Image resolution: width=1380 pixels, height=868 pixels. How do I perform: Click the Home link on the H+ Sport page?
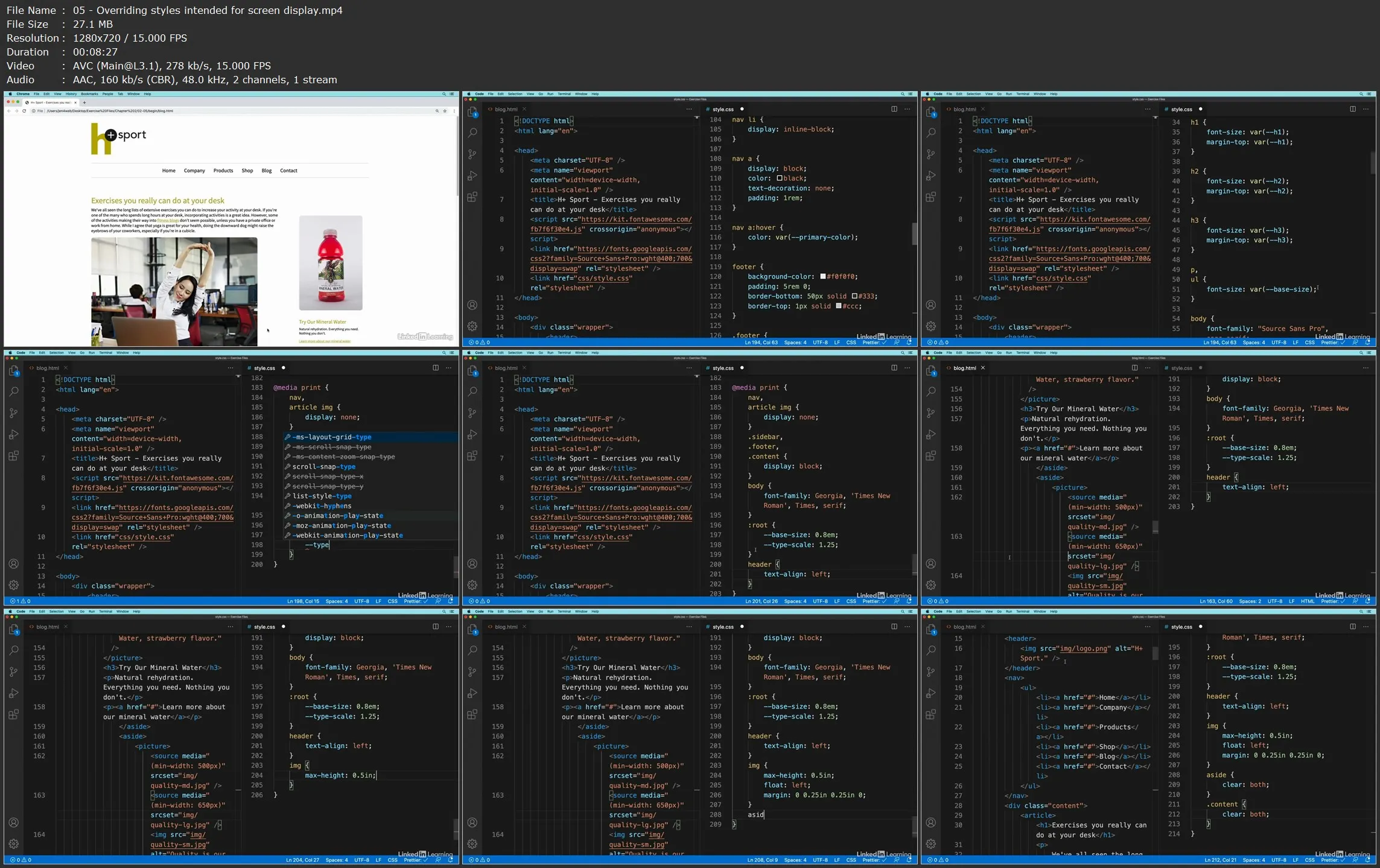click(169, 171)
